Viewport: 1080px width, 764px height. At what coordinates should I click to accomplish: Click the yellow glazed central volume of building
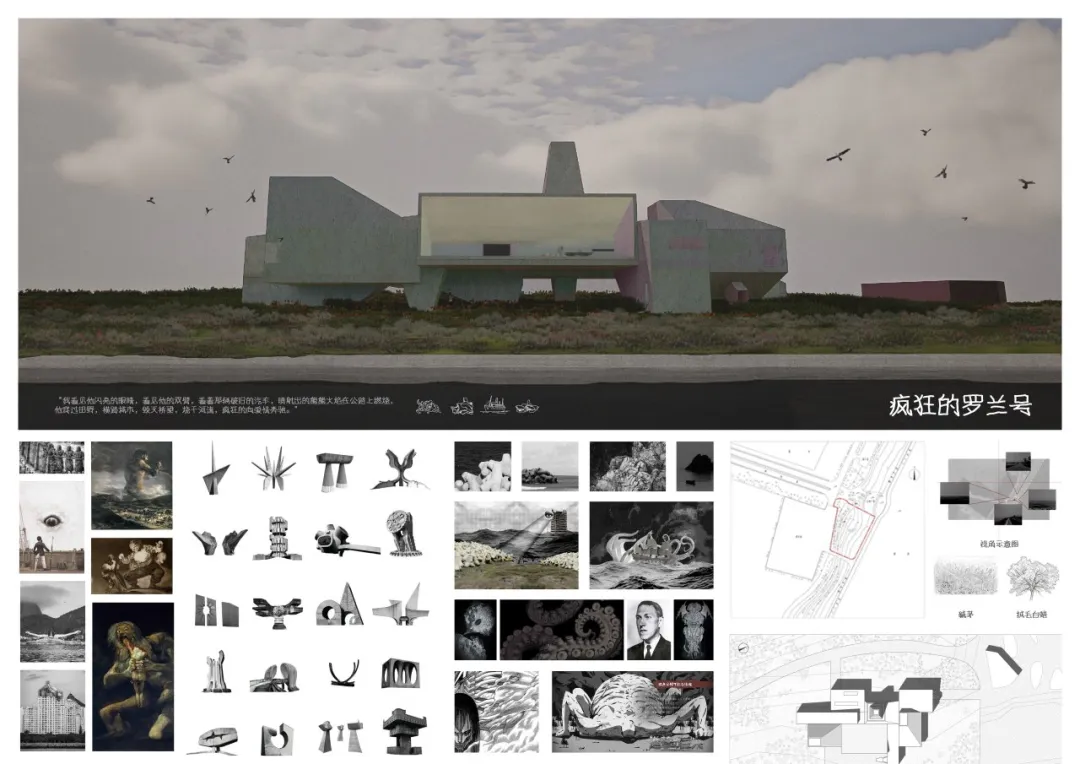528,229
